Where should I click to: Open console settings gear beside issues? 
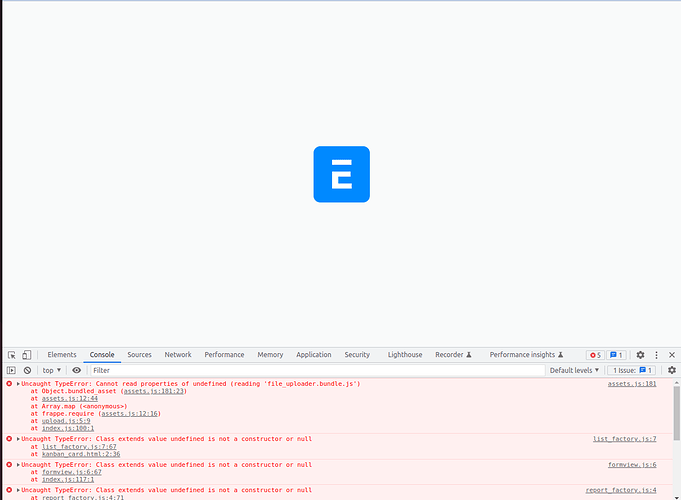[x=672, y=371]
